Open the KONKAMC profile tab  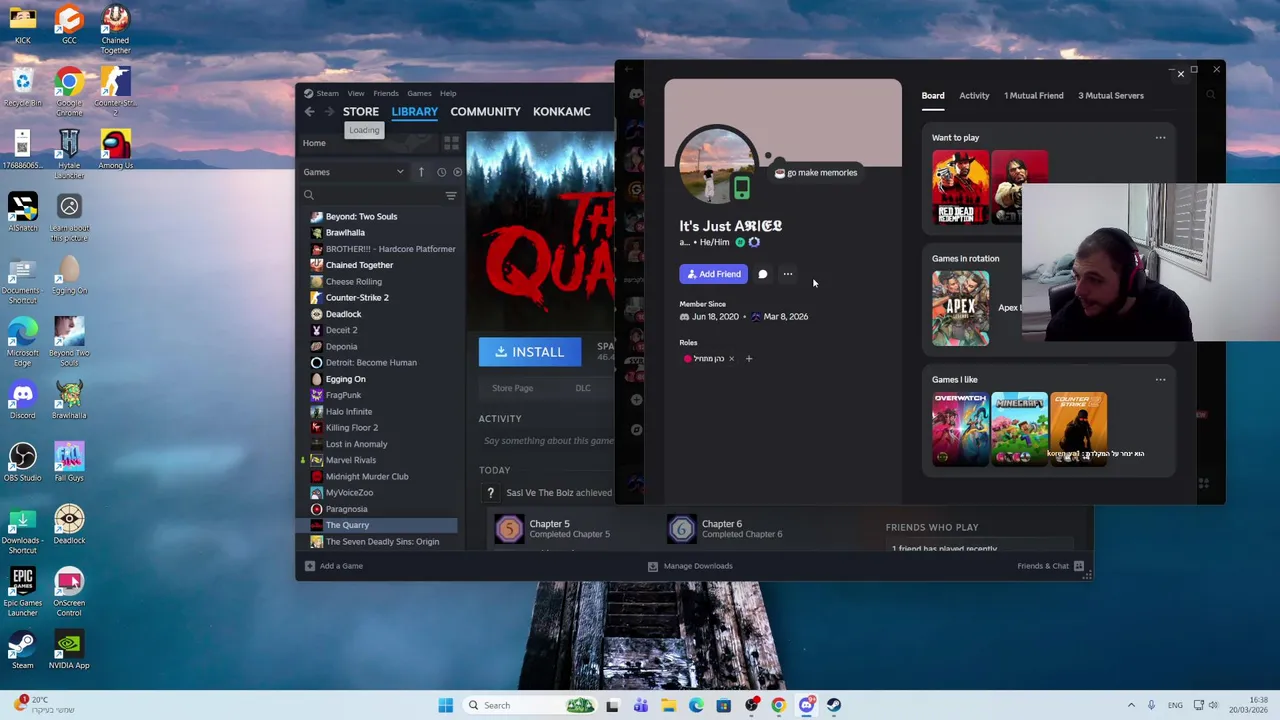(561, 111)
